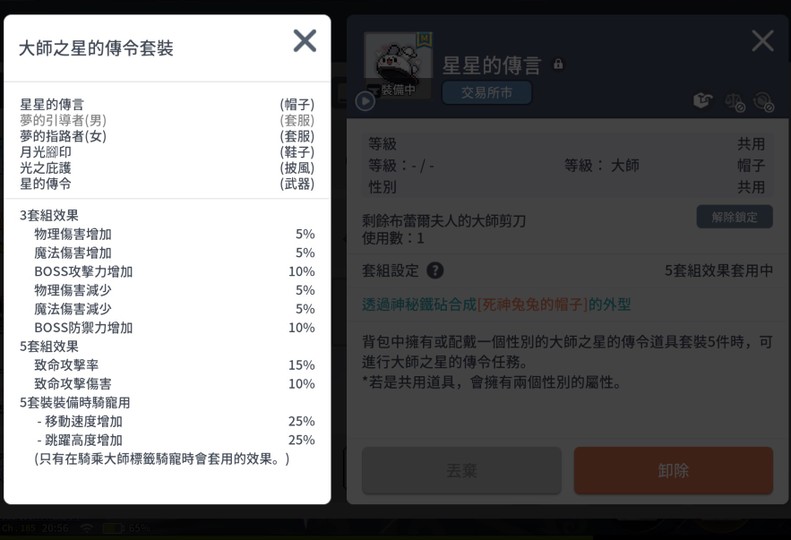Click the 星星的傳言 item thumbnail
This screenshot has width=791, height=540.
point(397,65)
